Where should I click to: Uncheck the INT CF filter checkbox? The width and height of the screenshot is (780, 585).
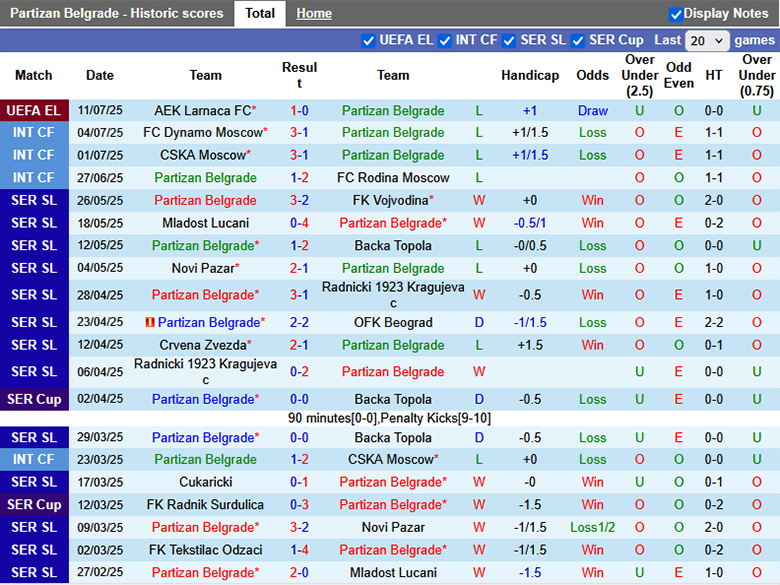tap(445, 41)
